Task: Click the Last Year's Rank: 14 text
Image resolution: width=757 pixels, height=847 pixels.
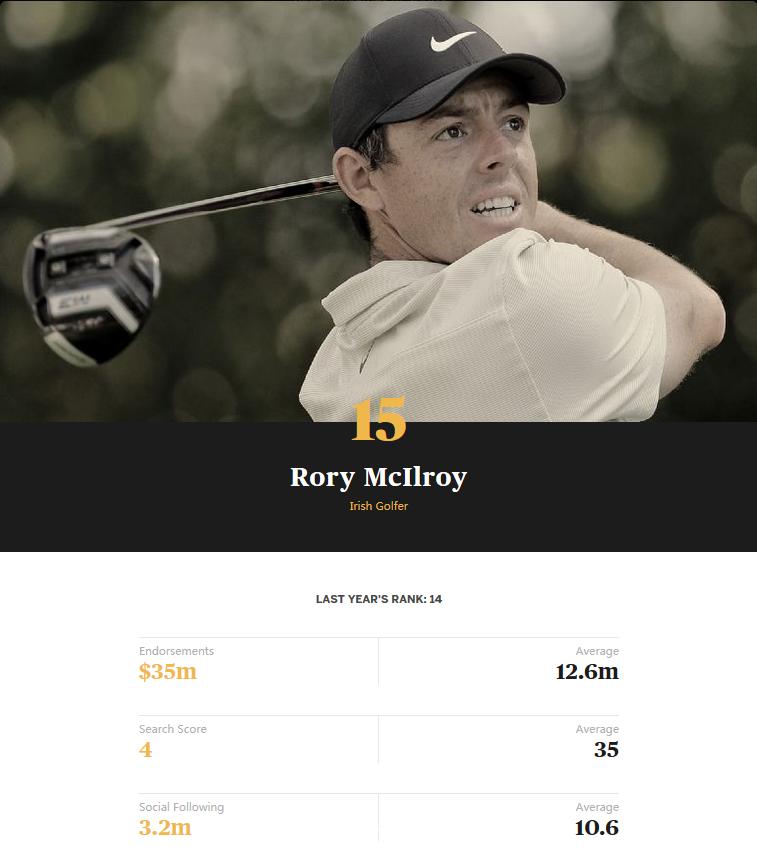Action: 378,599
